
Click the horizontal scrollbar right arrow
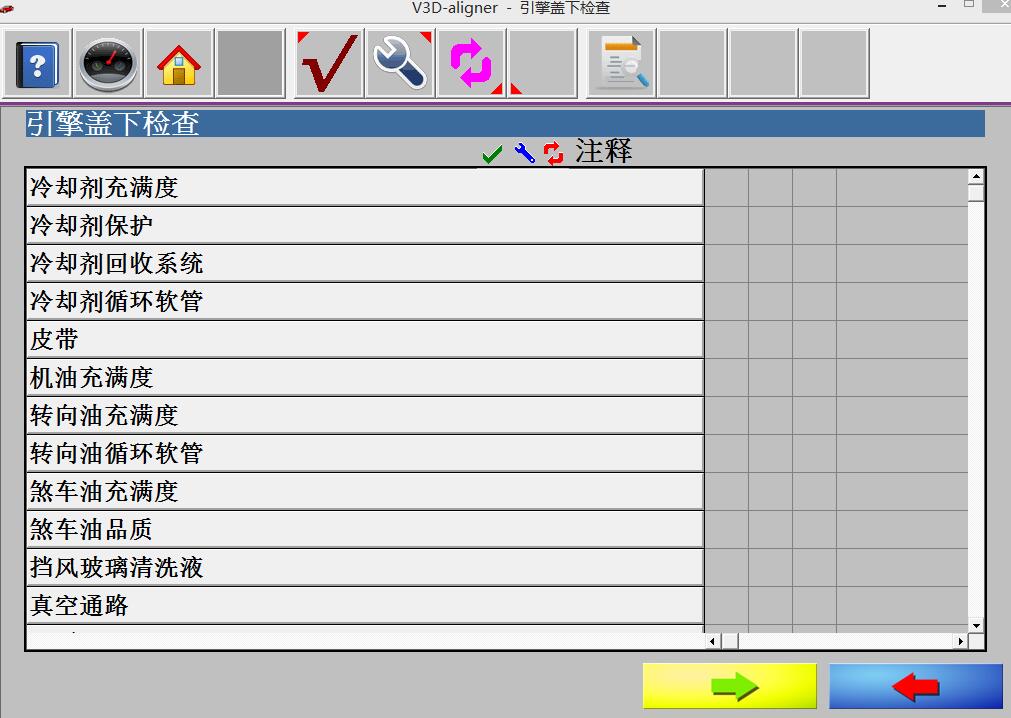[x=961, y=641]
